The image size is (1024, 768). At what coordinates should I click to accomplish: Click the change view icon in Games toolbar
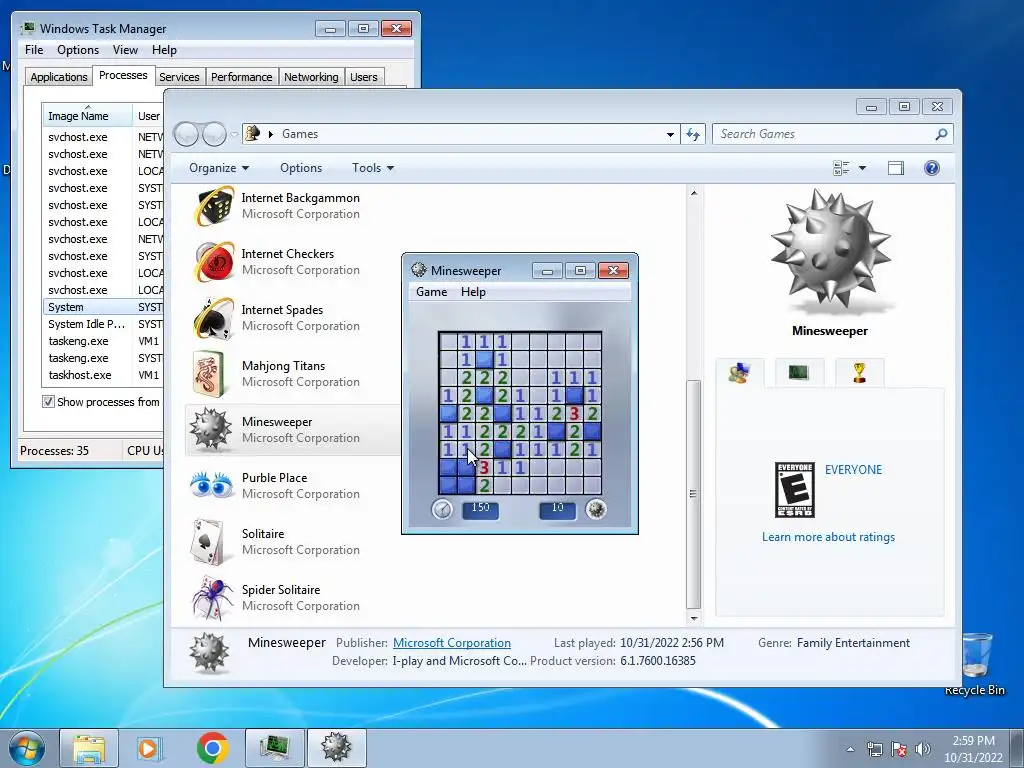[x=841, y=168]
